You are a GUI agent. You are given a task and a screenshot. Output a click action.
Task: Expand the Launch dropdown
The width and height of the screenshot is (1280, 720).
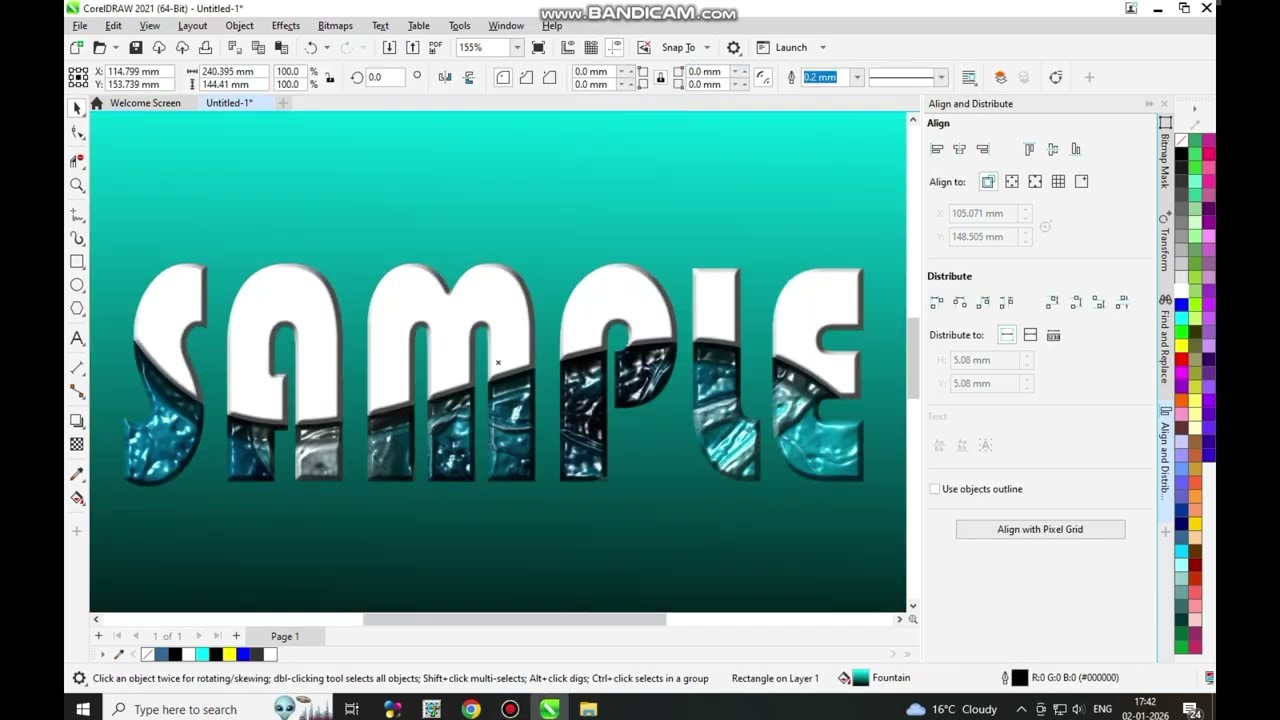[823, 47]
